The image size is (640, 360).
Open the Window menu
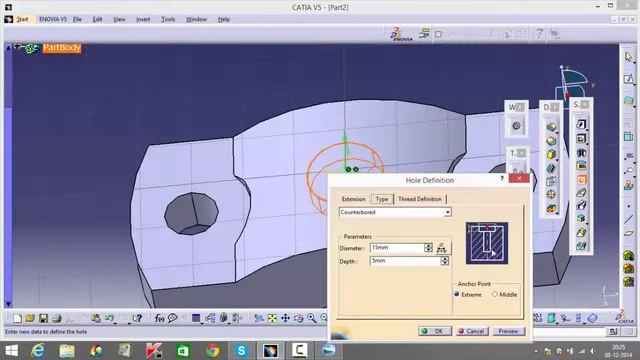pyautogui.click(x=196, y=19)
